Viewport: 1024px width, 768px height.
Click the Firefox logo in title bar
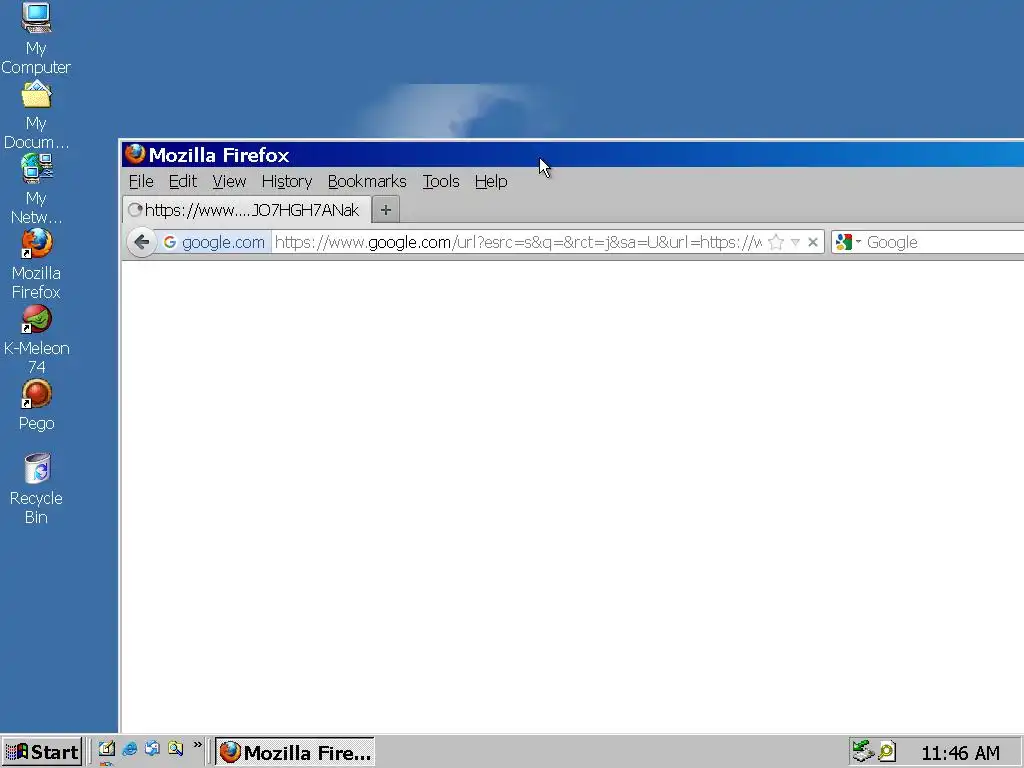click(x=135, y=154)
